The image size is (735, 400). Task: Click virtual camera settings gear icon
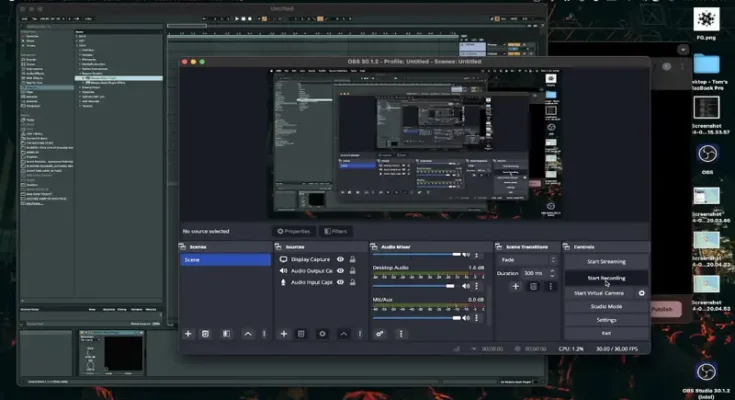(642, 293)
